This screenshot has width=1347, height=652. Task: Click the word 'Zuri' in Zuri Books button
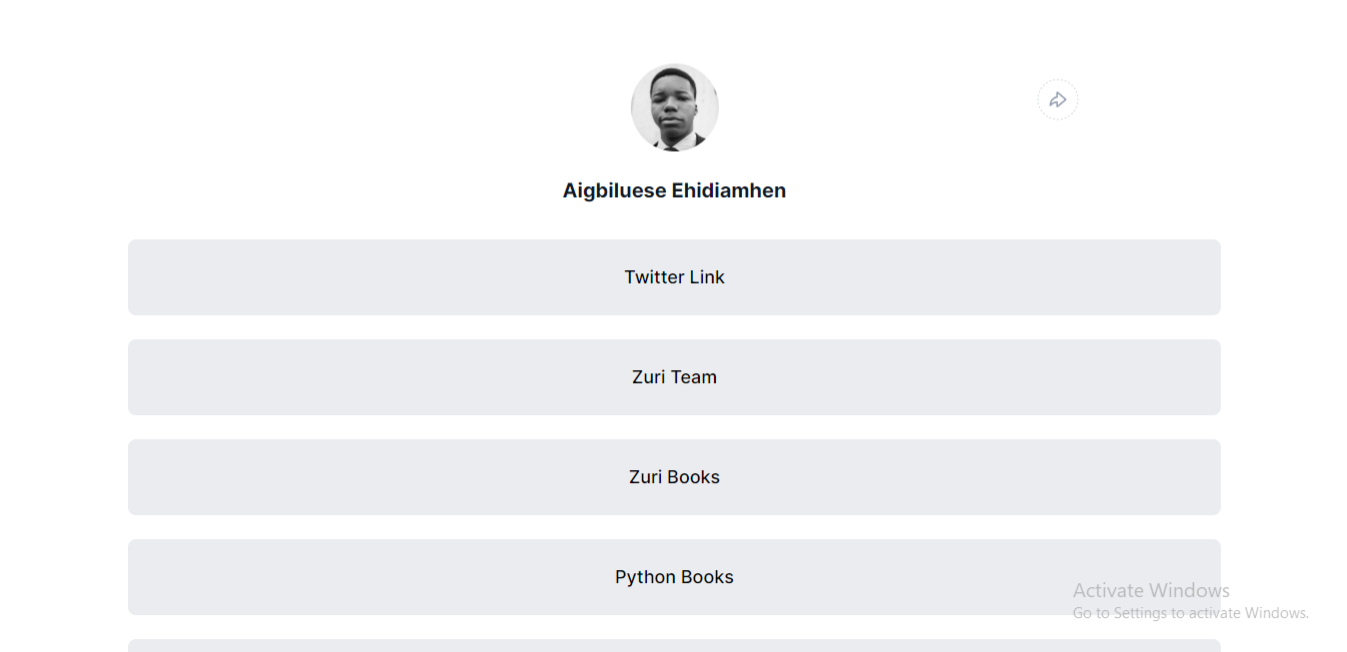(x=645, y=477)
